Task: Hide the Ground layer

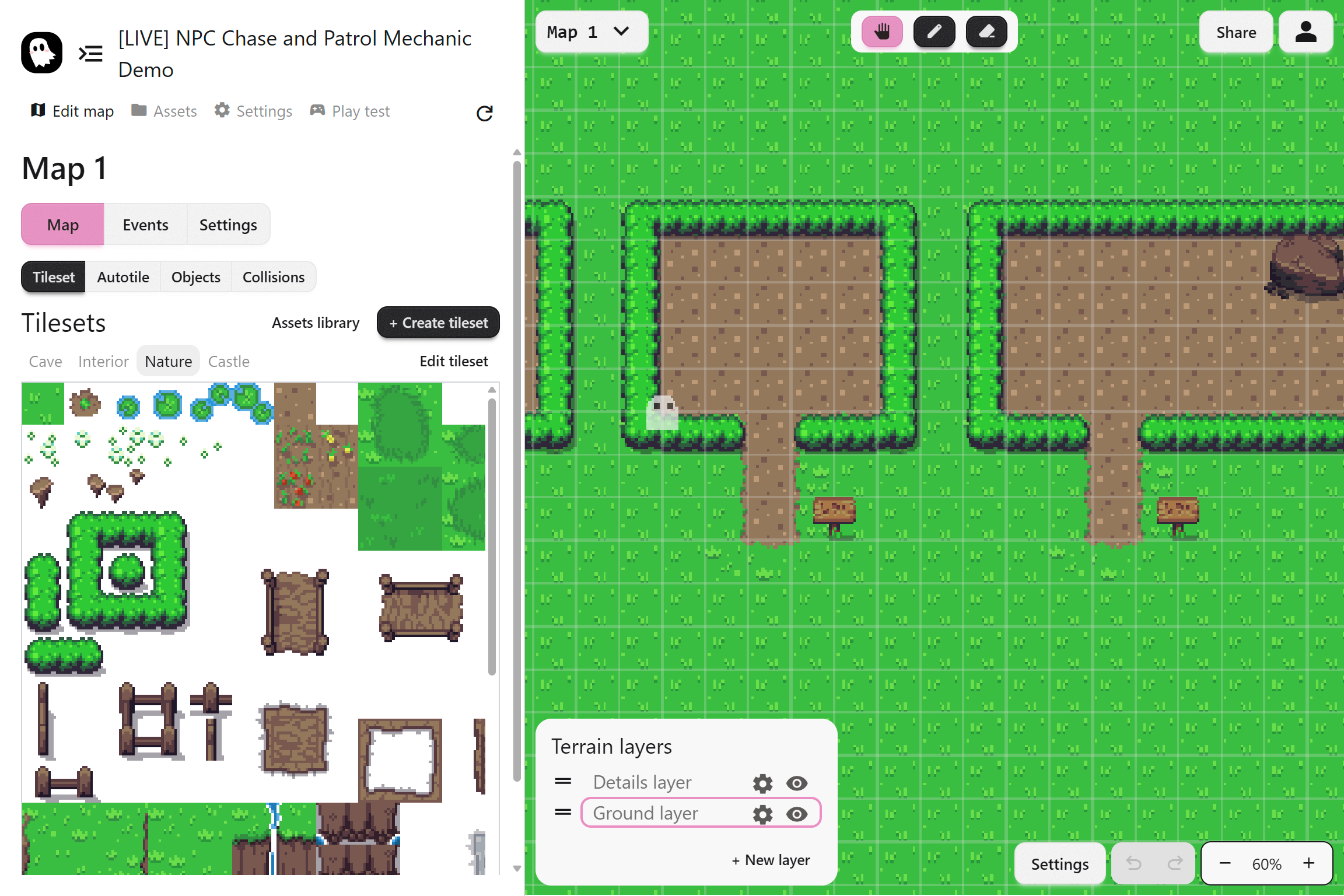Action: coord(797,814)
